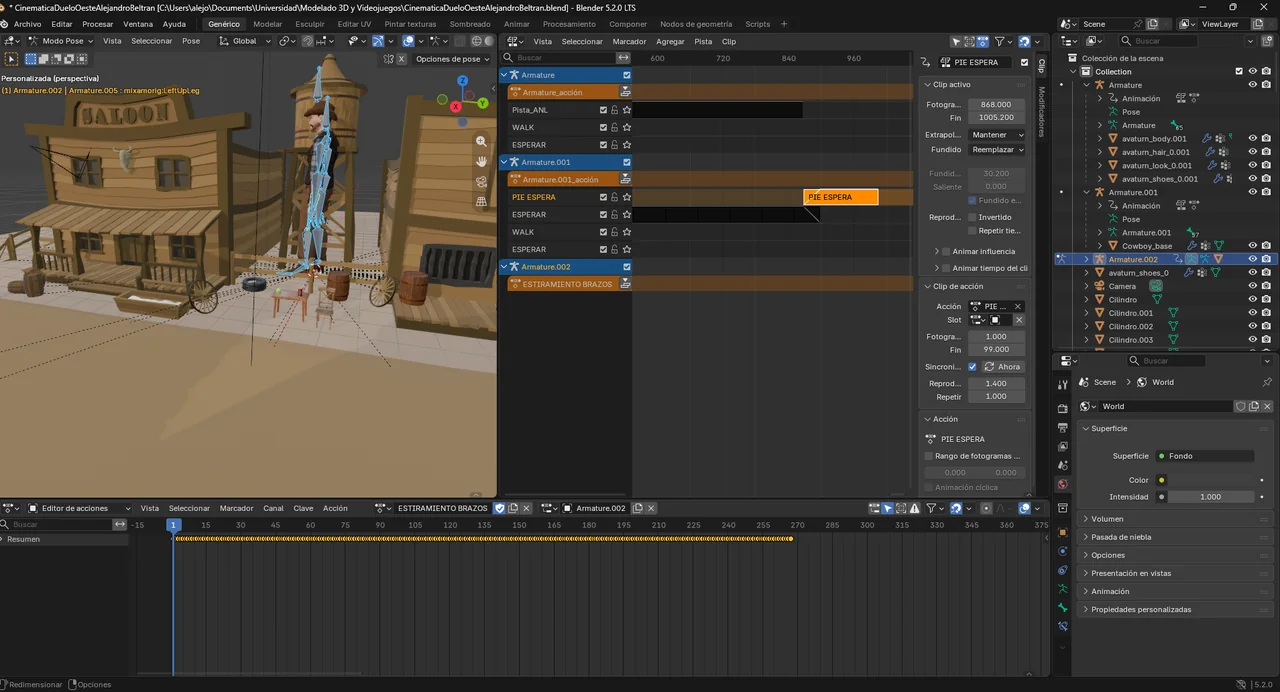This screenshot has height=692, width=1280.
Task: Open Fundido Reemplazar dropdown
Action: [x=996, y=150]
